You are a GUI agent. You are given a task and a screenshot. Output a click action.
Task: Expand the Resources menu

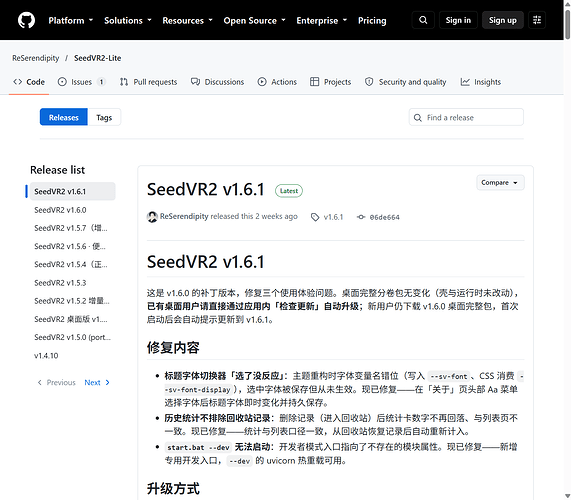187,20
